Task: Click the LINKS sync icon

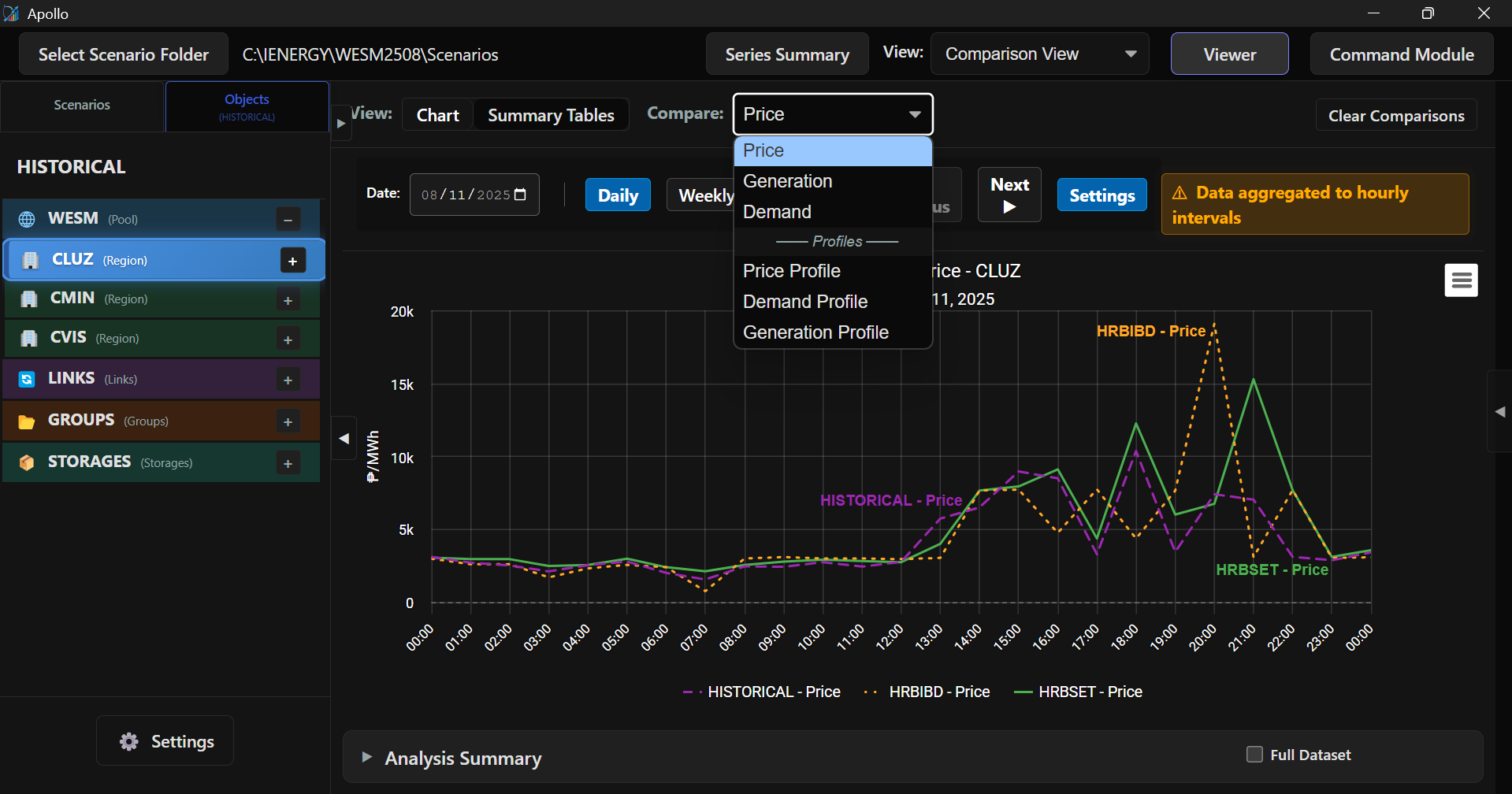Action: click(27, 380)
